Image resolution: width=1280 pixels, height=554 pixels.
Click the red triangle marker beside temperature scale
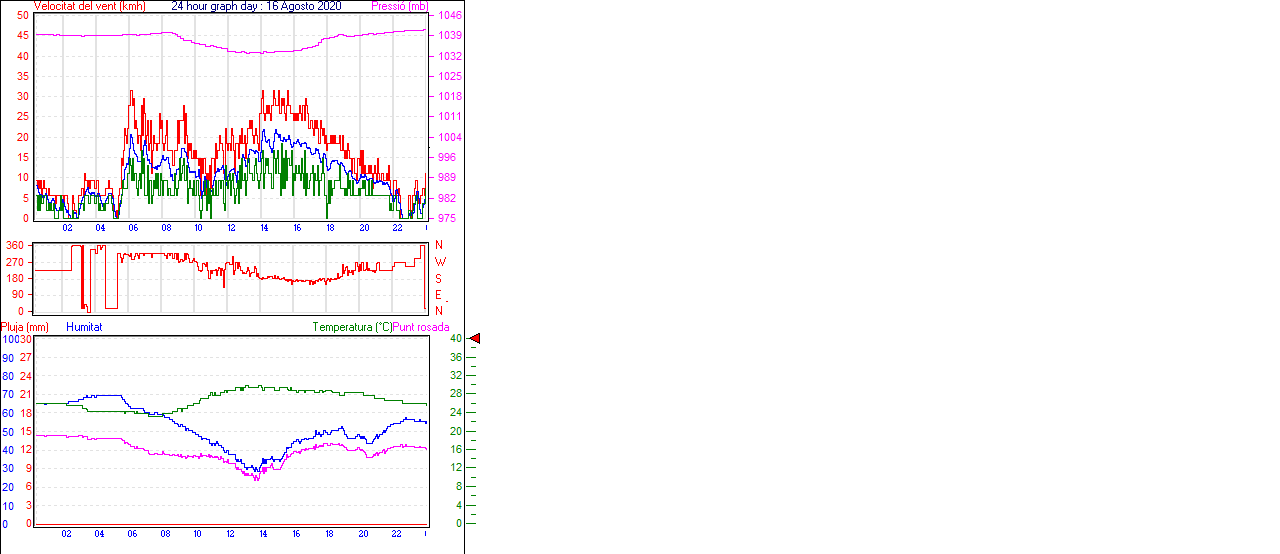coord(475,339)
